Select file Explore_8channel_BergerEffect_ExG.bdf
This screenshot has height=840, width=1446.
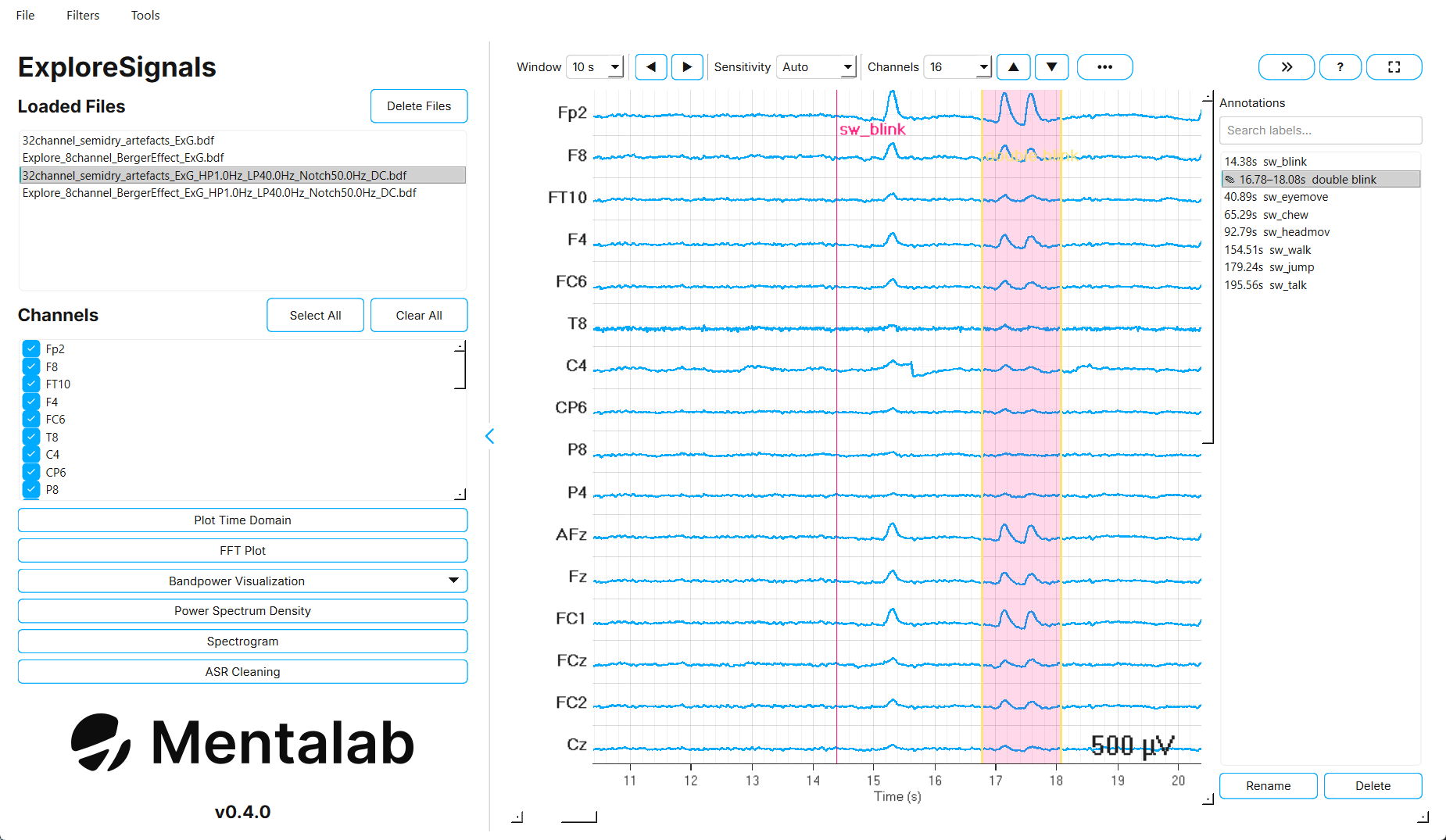[x=242, y=158]
